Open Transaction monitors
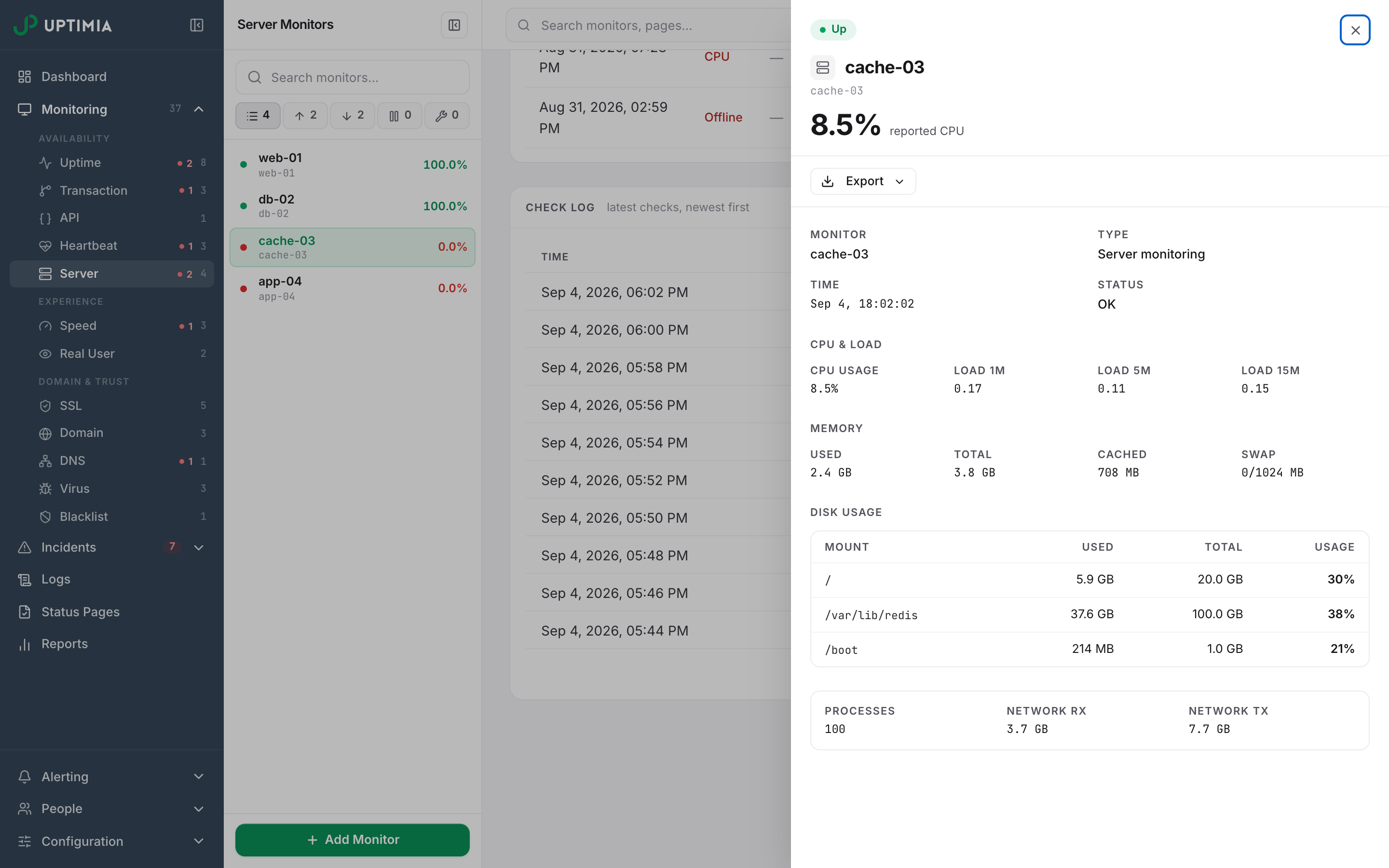Image resolution: width=1389 pixels, height=868 pixels. [111, 190]
